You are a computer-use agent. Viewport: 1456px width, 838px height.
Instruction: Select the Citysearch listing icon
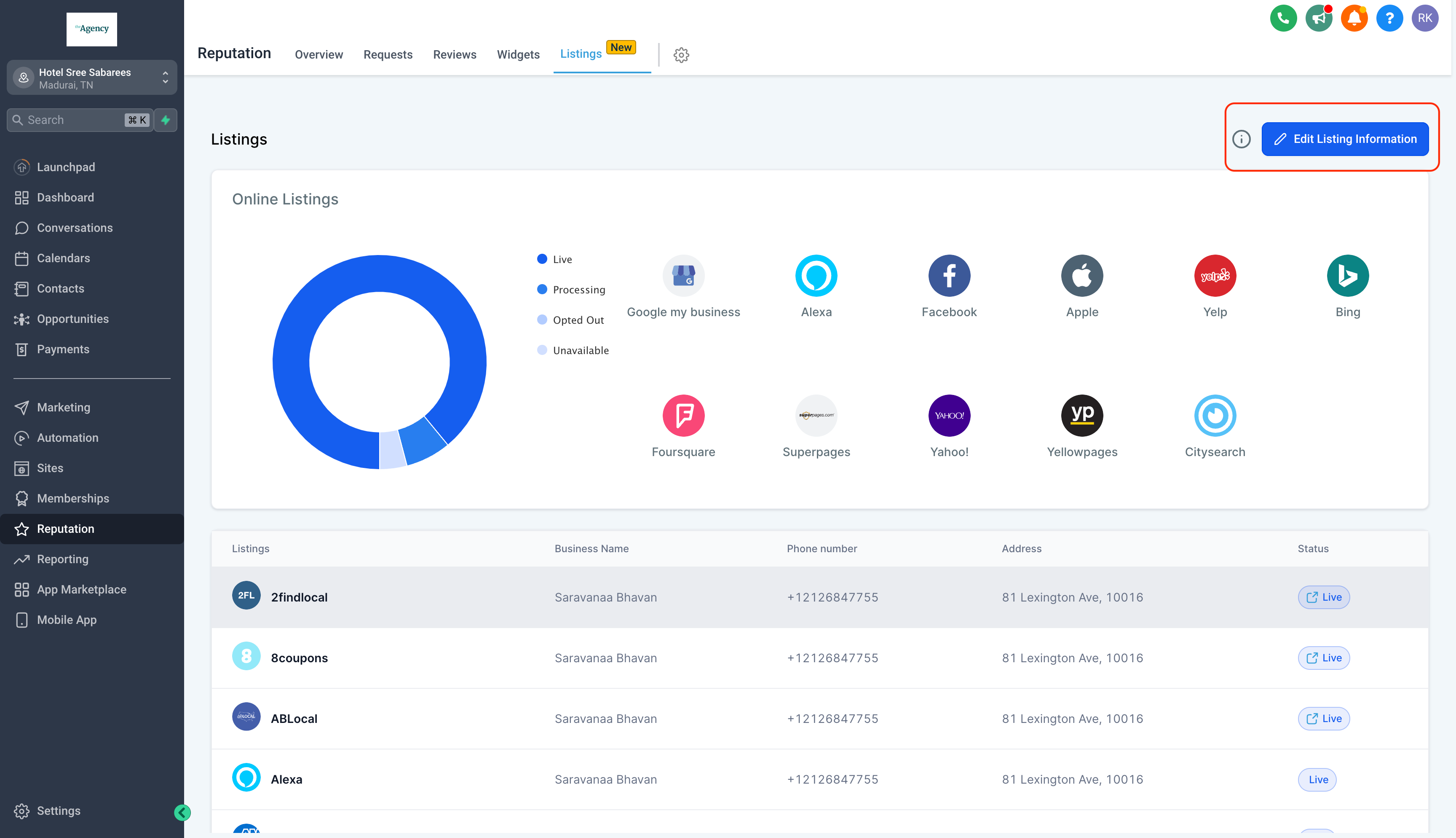[1215, 416]
